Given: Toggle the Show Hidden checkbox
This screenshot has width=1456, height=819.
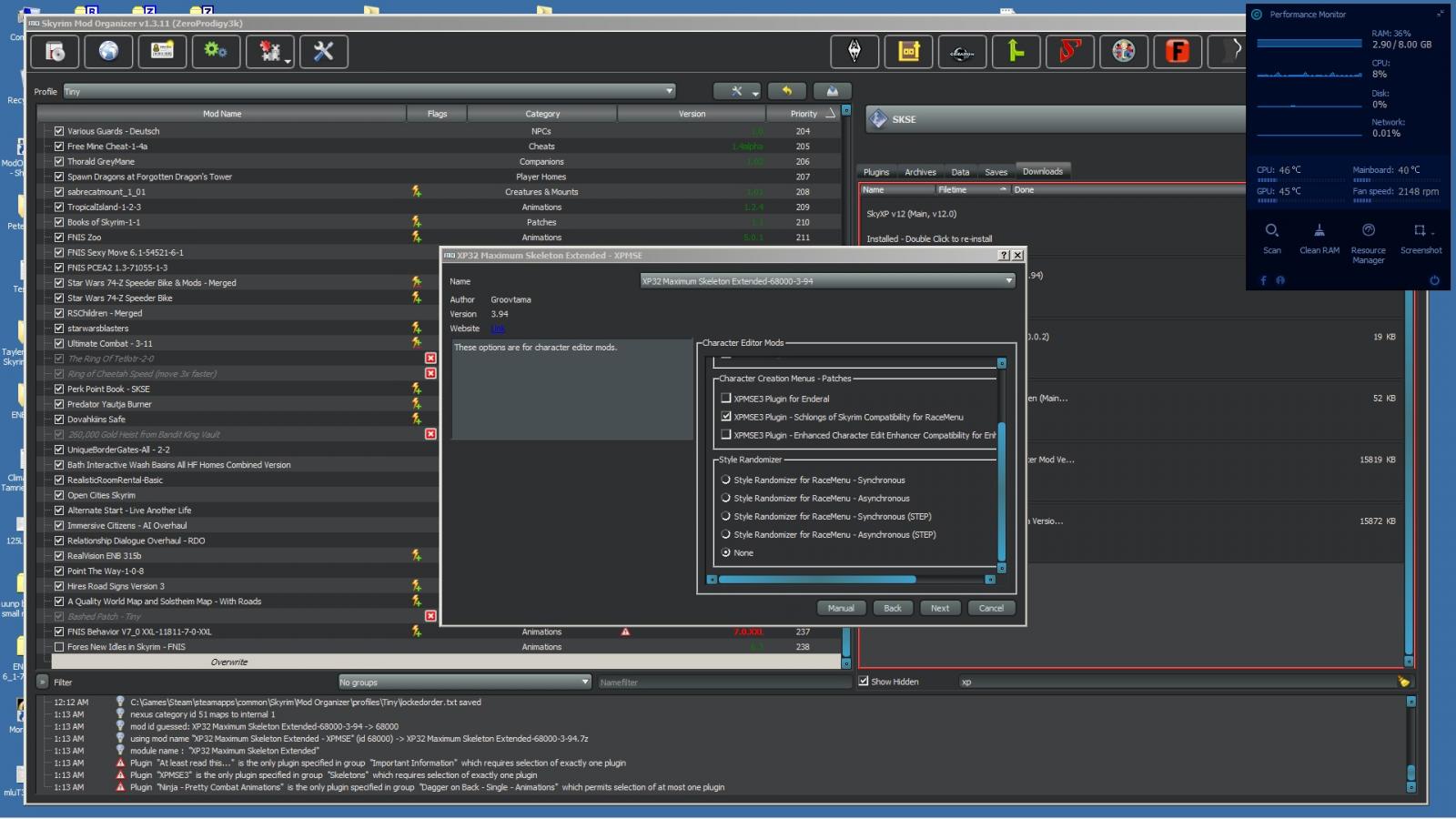Looking at the screenshot, I should tap(864, 682).
